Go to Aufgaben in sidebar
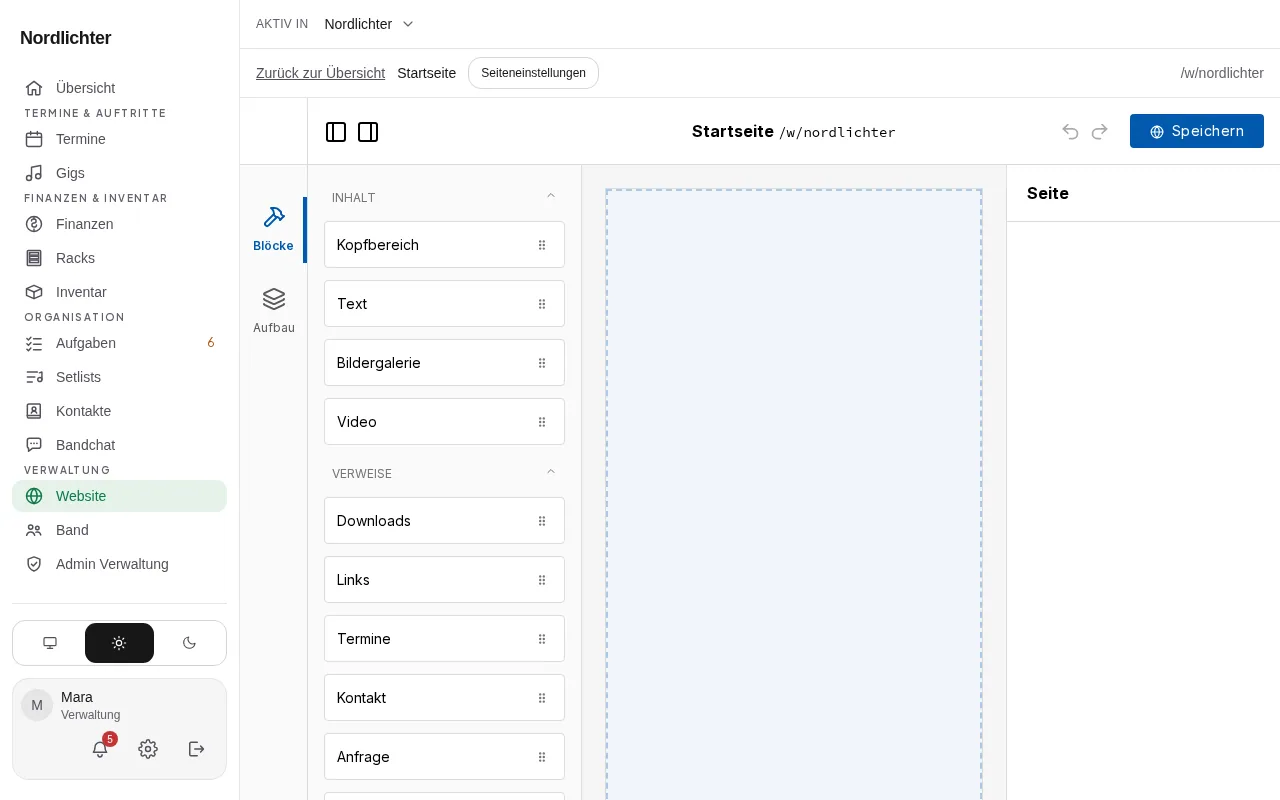1280x800 pixels. (119, 343)
